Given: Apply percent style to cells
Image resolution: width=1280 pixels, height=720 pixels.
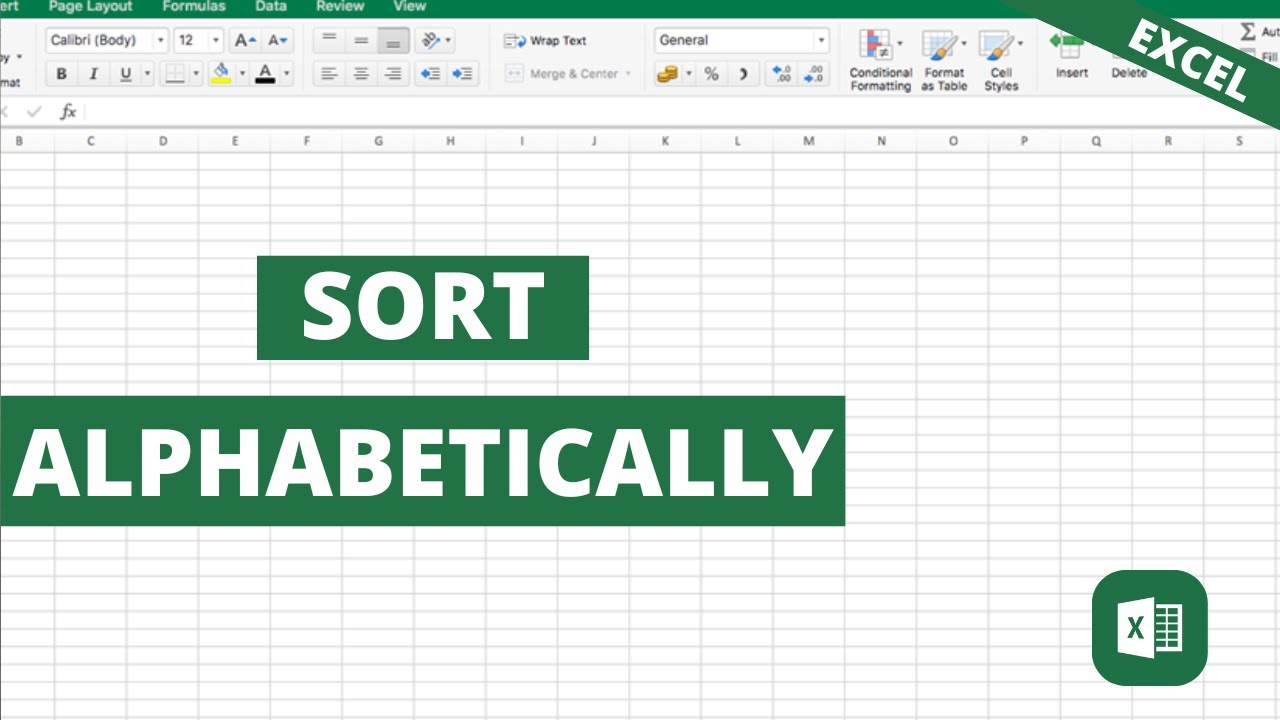Looking at the screenshot, I should [711, 74].
